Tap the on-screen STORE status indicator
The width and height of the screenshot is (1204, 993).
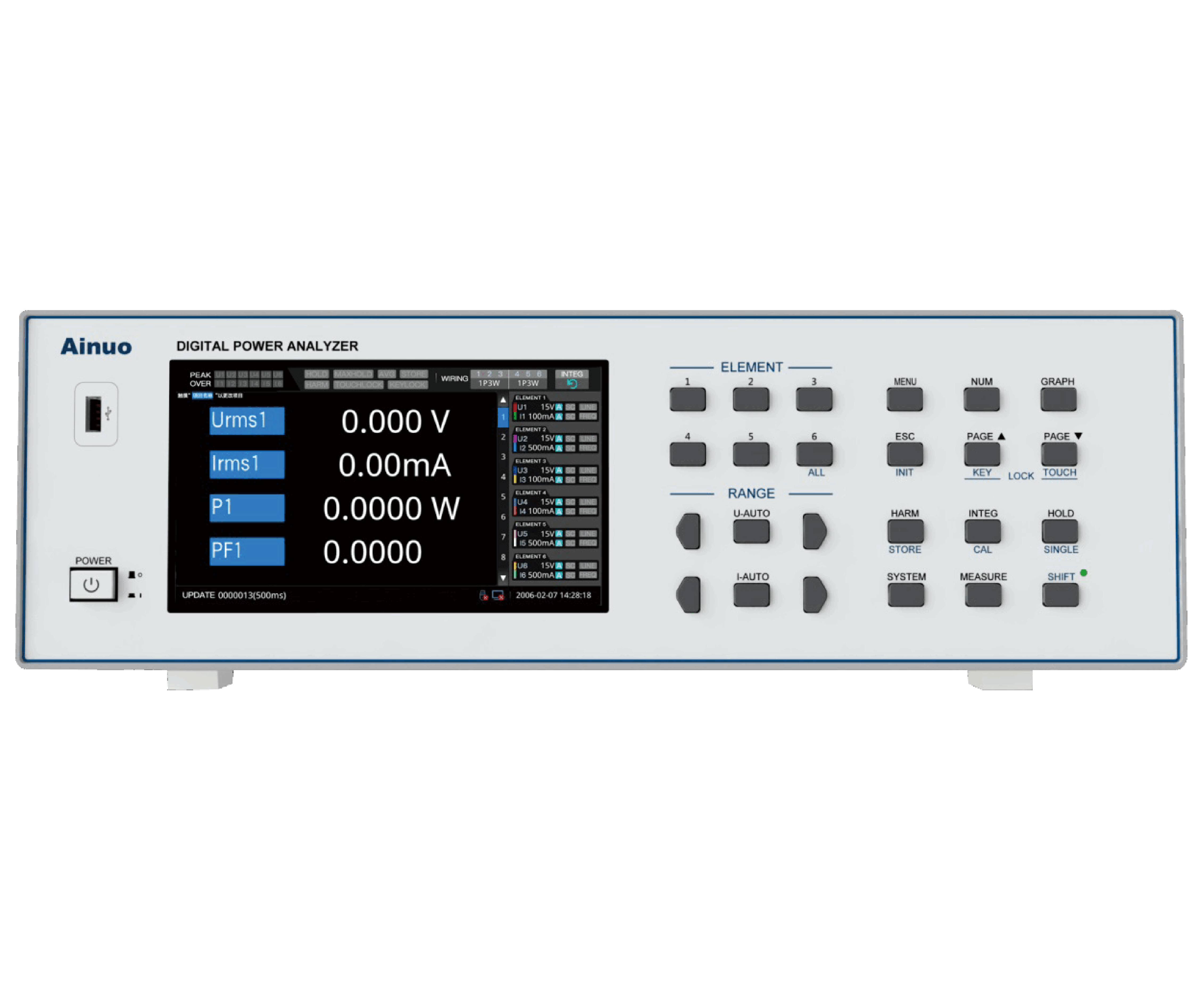click(414, 374)
